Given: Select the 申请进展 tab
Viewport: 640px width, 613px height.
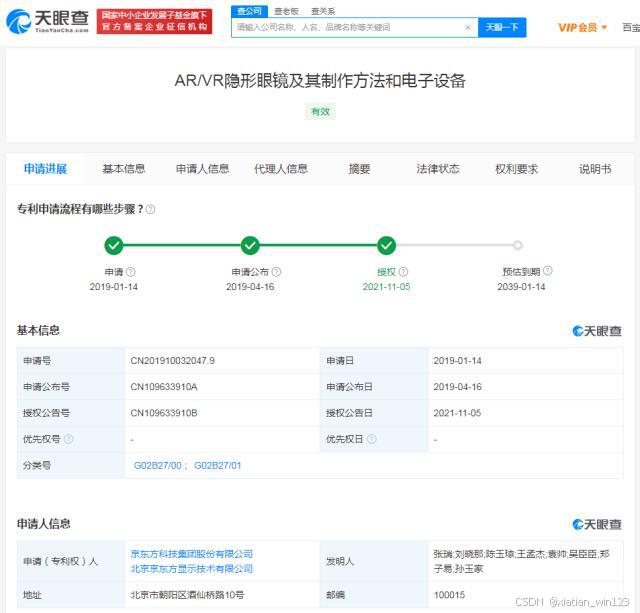Looking at the screenshot, I should click(45, 169).
